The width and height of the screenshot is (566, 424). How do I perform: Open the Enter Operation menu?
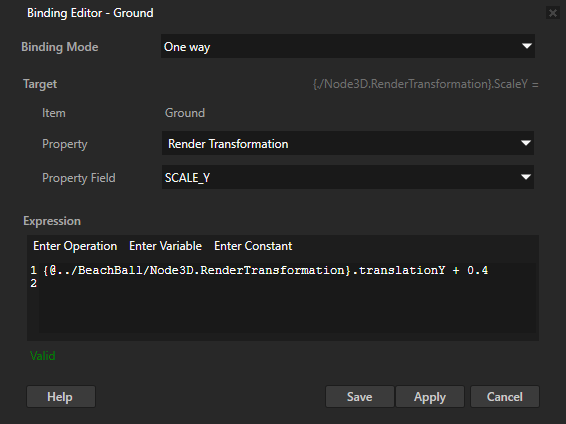click(x=75, y=246)
